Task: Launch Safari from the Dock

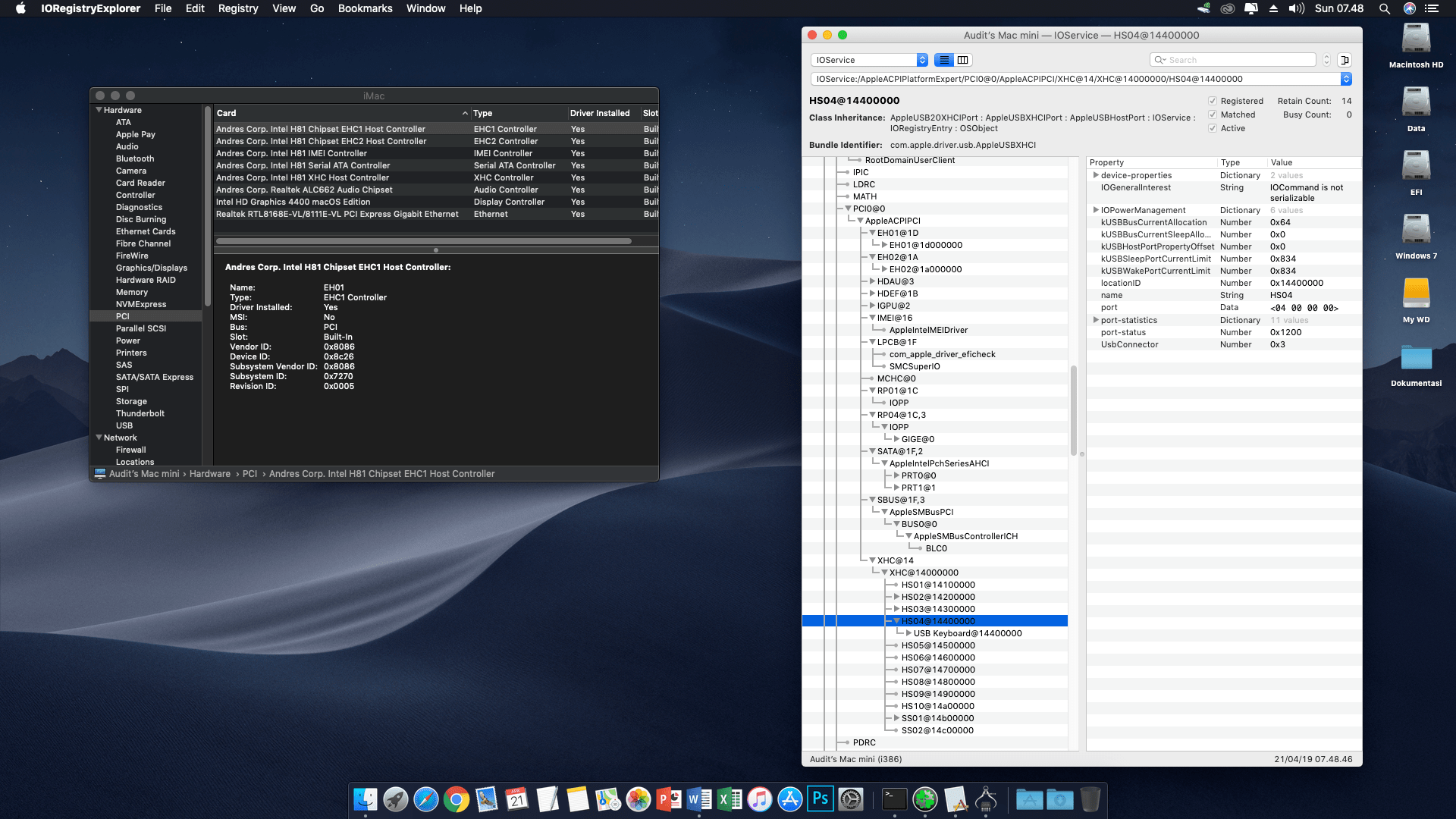Action: point(426,799)
